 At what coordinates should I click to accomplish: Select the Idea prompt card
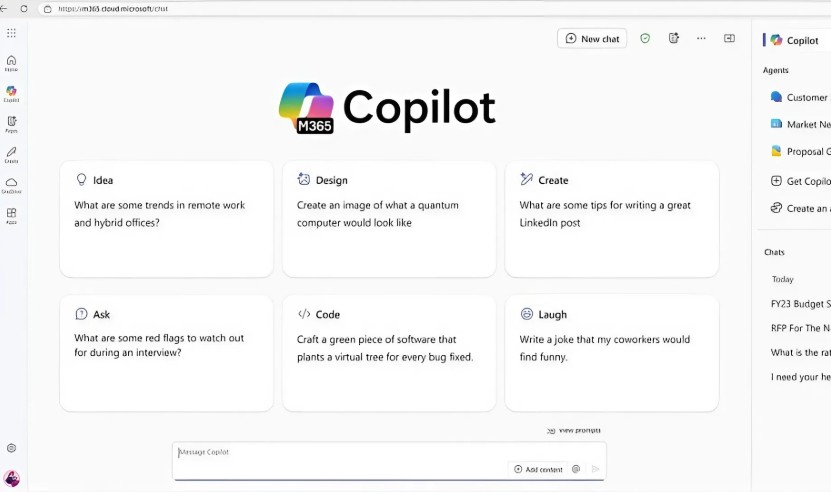pos(166,219)
